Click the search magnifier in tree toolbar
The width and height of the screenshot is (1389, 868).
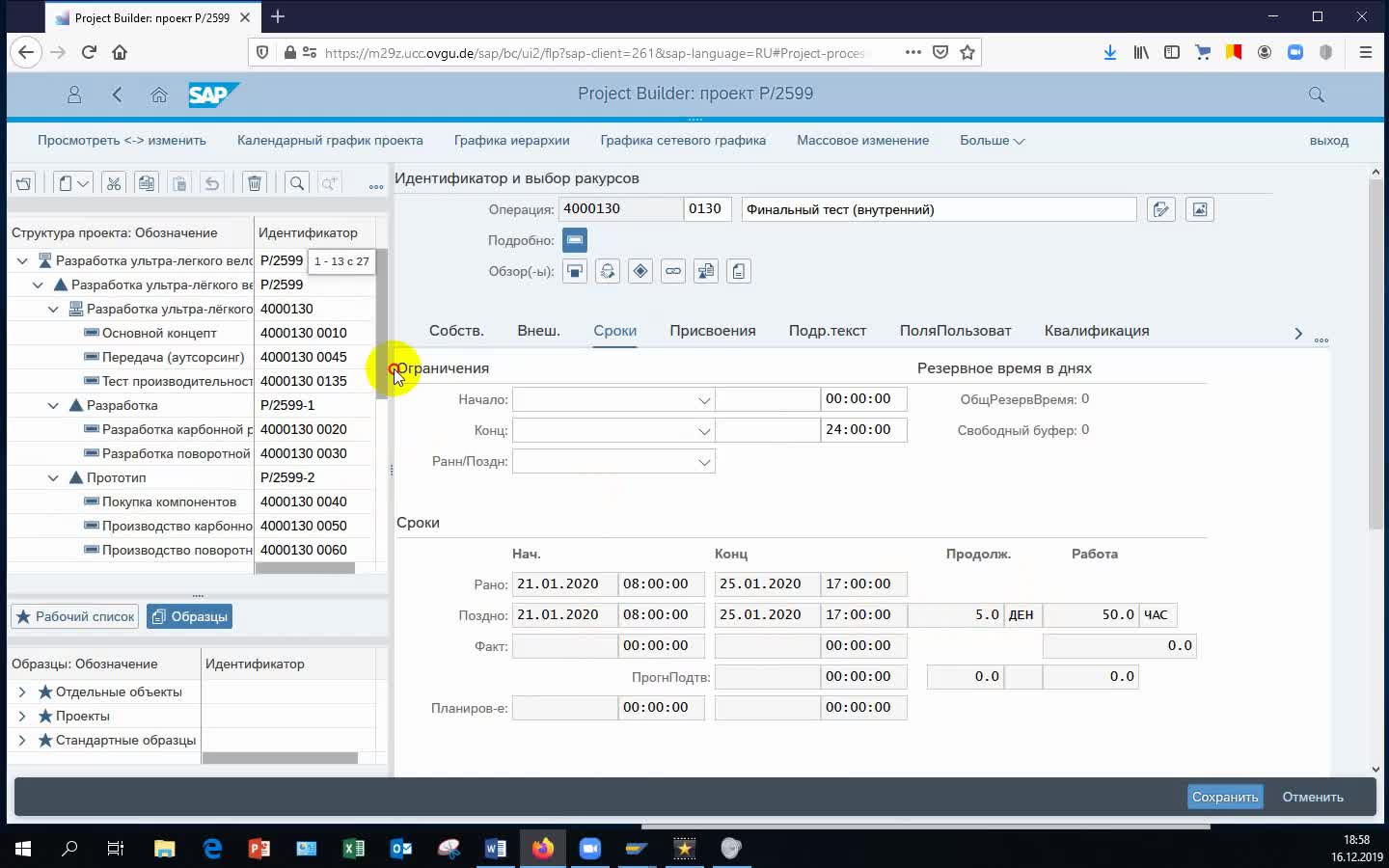(x=297, y=183)
